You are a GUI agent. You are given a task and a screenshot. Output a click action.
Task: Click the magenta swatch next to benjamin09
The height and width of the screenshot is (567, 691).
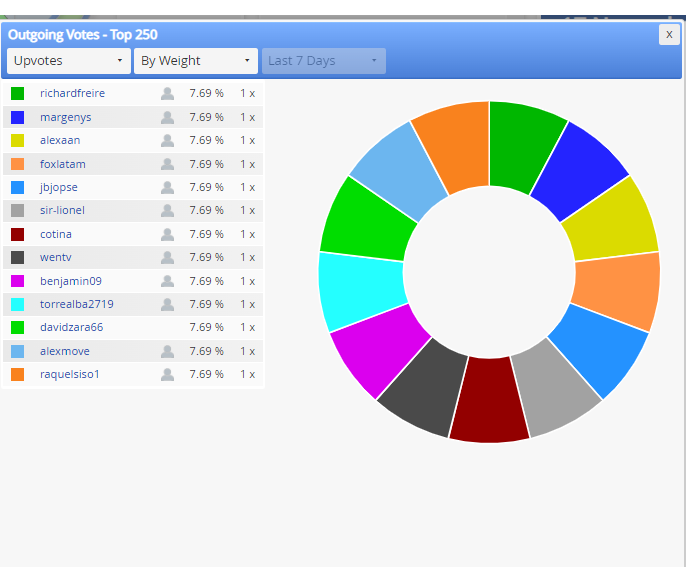(18, 281)
